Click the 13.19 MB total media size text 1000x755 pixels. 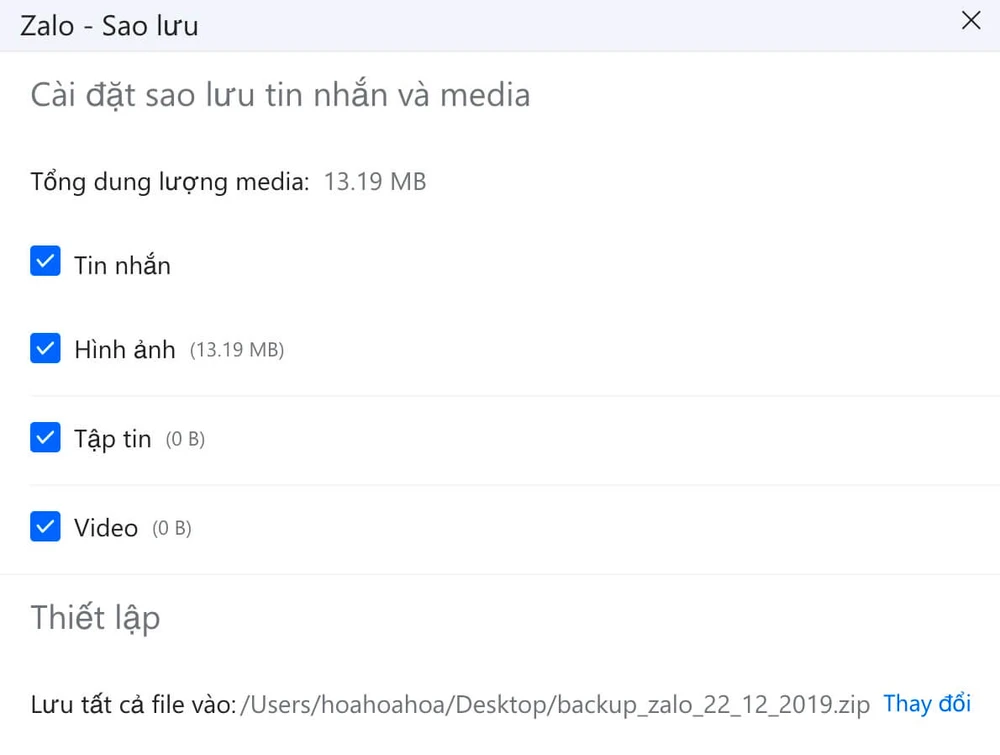[375, 181]
